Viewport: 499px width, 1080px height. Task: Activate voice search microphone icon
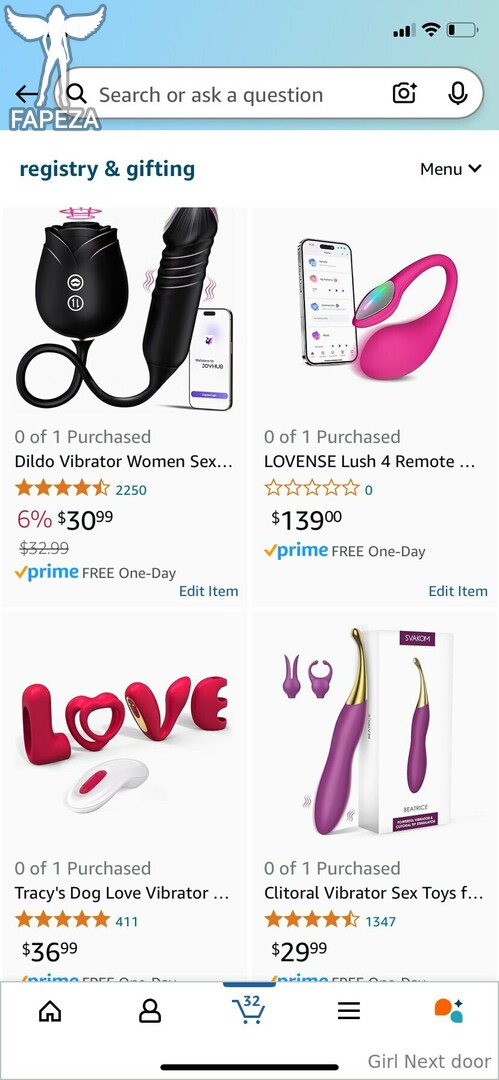458,93
